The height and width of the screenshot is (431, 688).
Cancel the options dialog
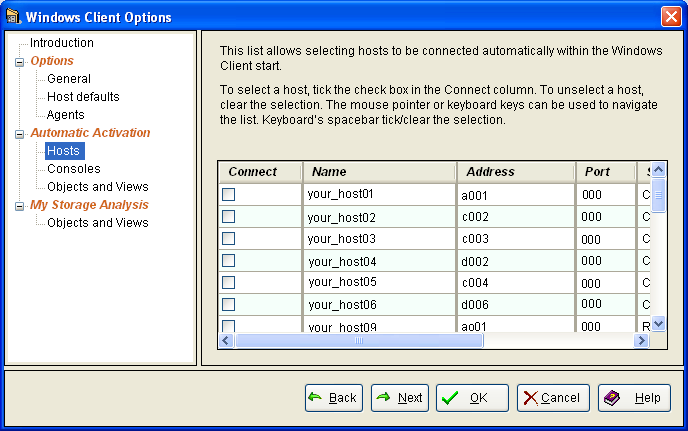click(553, 398)
